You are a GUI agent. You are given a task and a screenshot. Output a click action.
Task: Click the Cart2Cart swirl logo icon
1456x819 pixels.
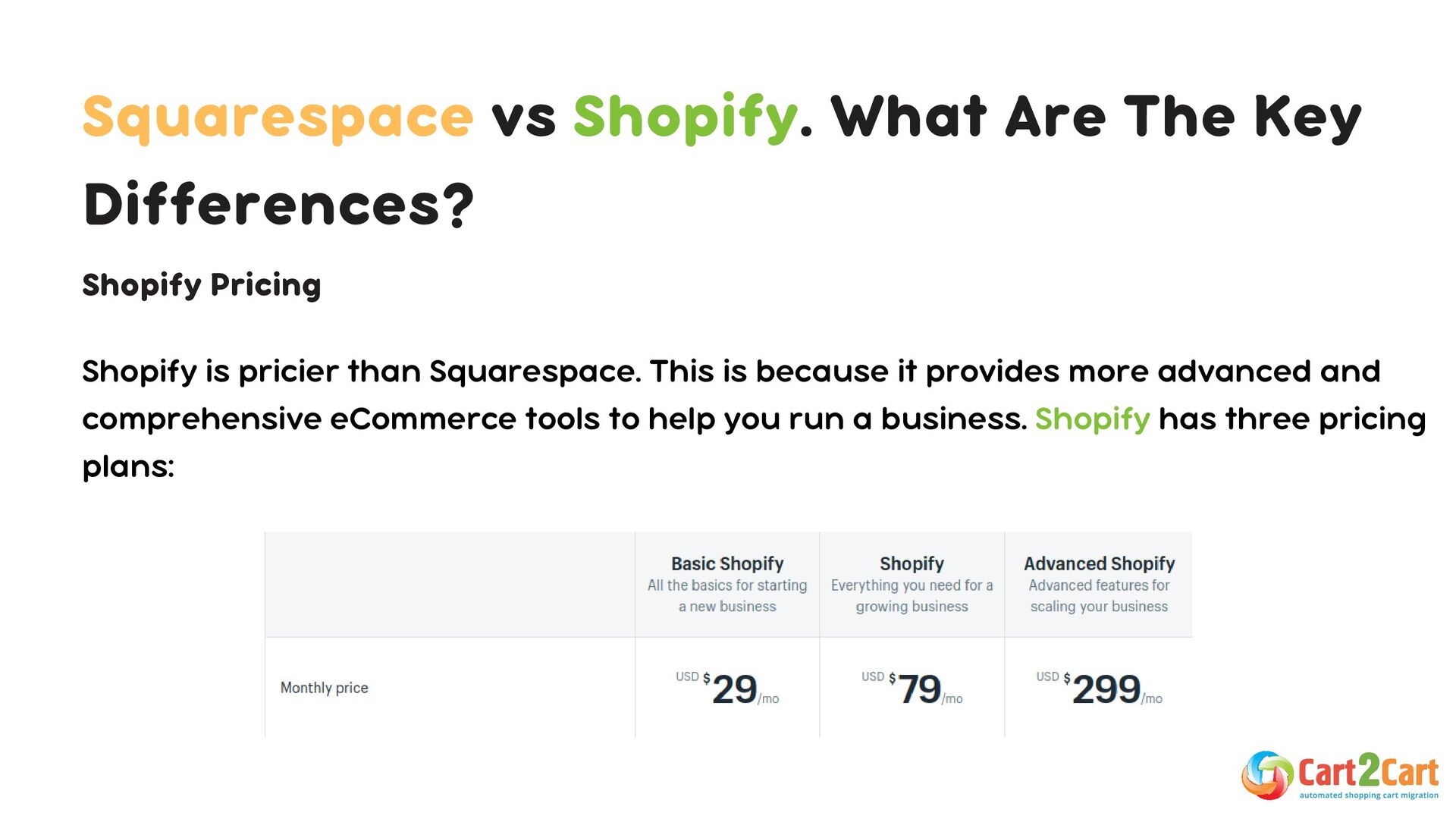click(x=1267, y=775)
